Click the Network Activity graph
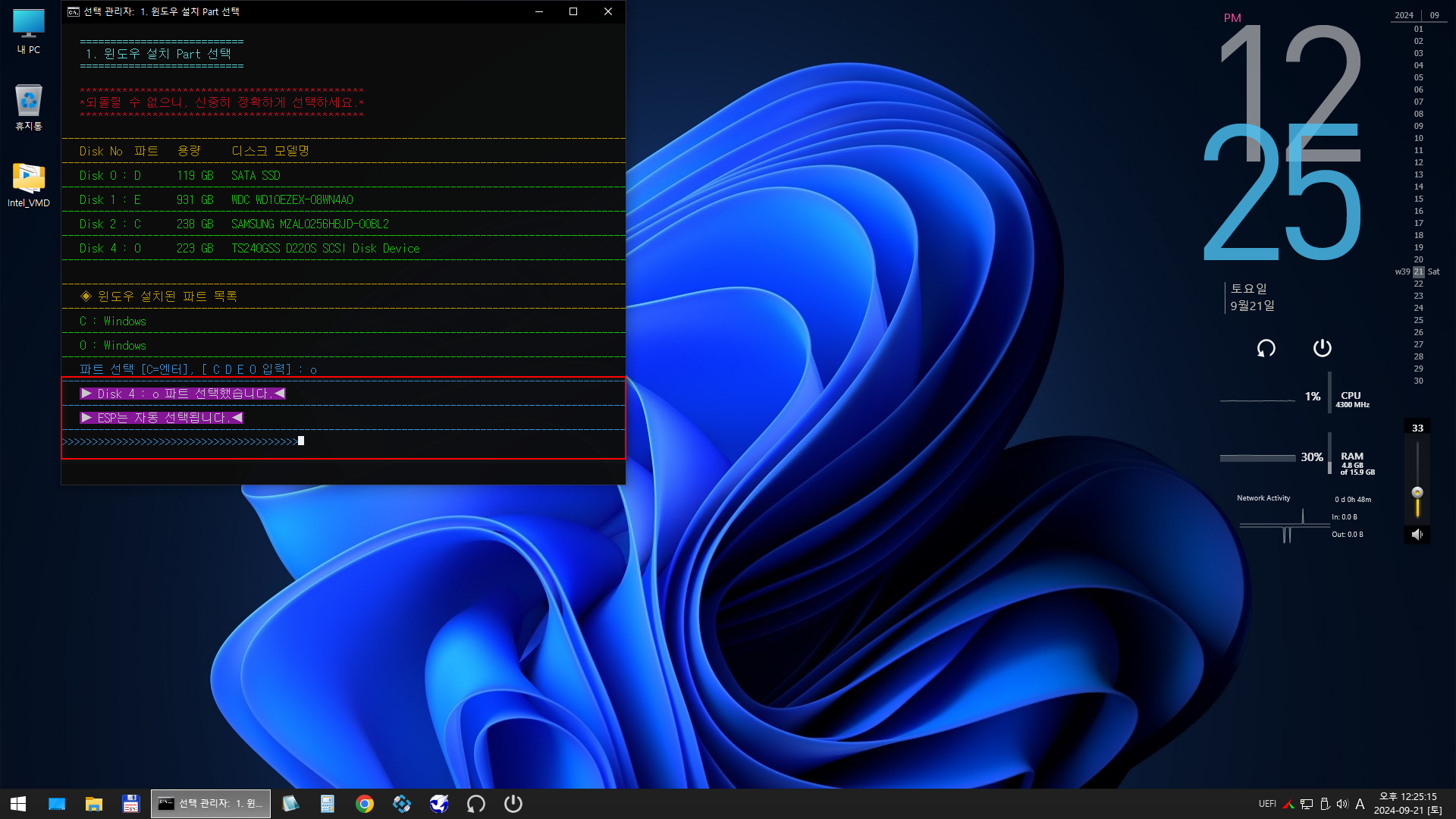 coord(1284,525)
